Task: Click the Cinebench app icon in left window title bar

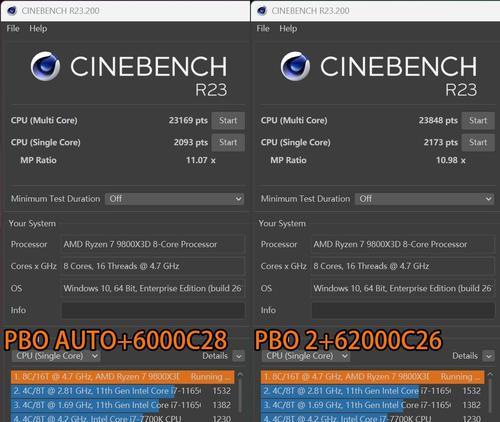Action: [12, 11]
